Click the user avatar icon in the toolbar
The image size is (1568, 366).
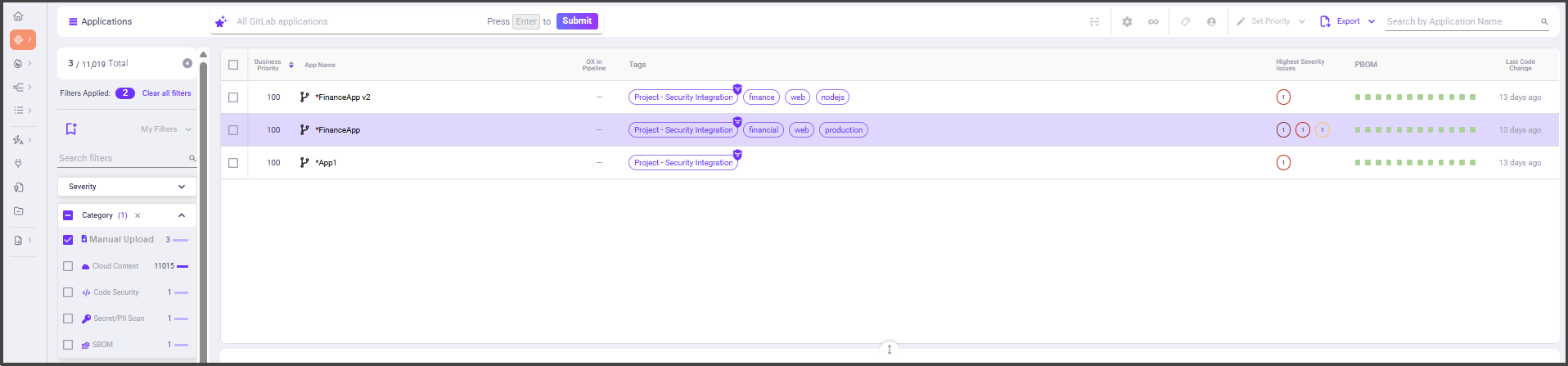(1211, 22)
